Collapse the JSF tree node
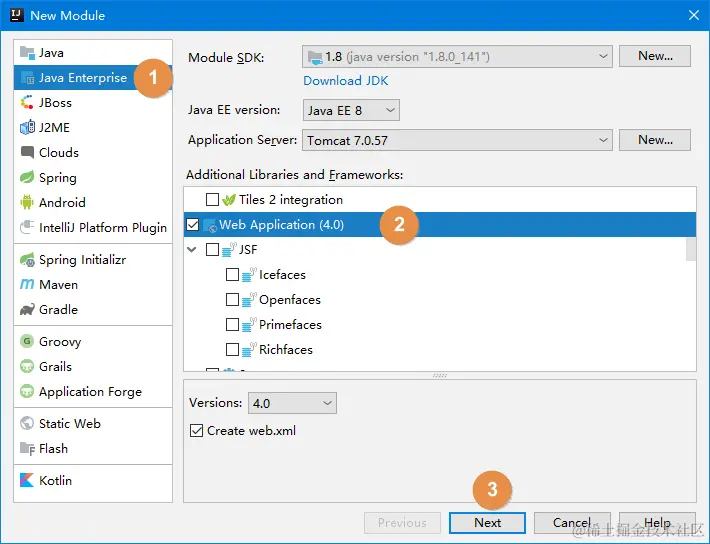This screenshot has height=544, width=710. click(x=192, y=250)
